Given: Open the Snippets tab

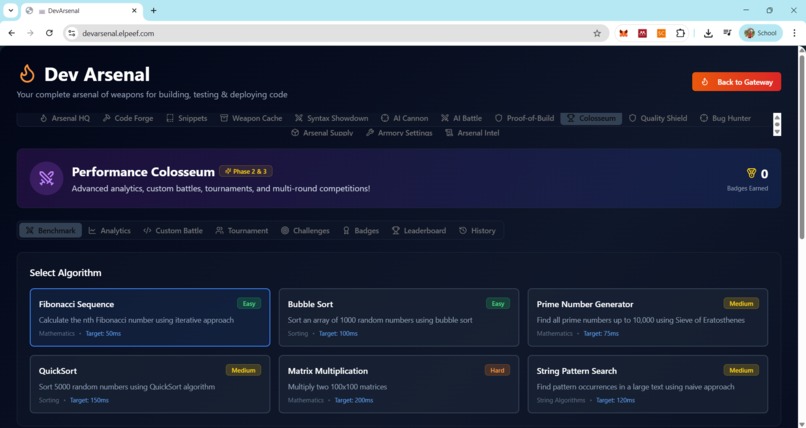Looking at the screenshot, I should coord(187,118).
